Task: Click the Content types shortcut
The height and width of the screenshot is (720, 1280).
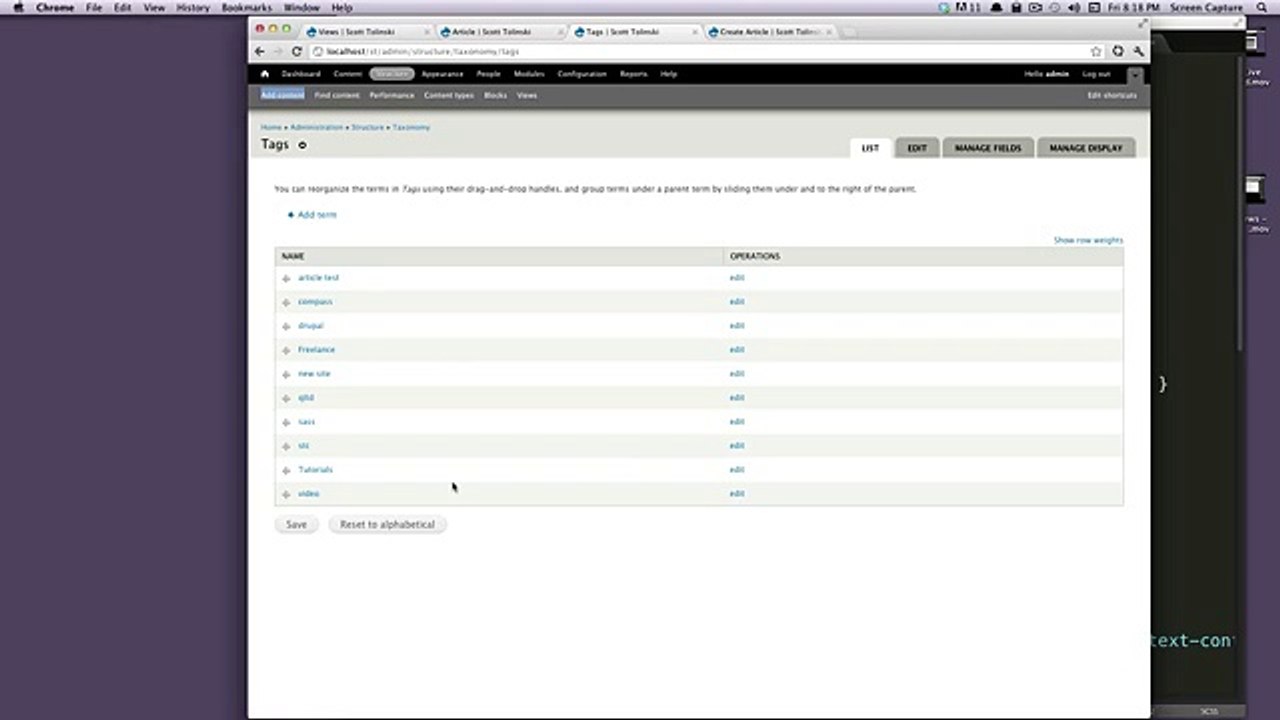Action: [x=449, y=95]
